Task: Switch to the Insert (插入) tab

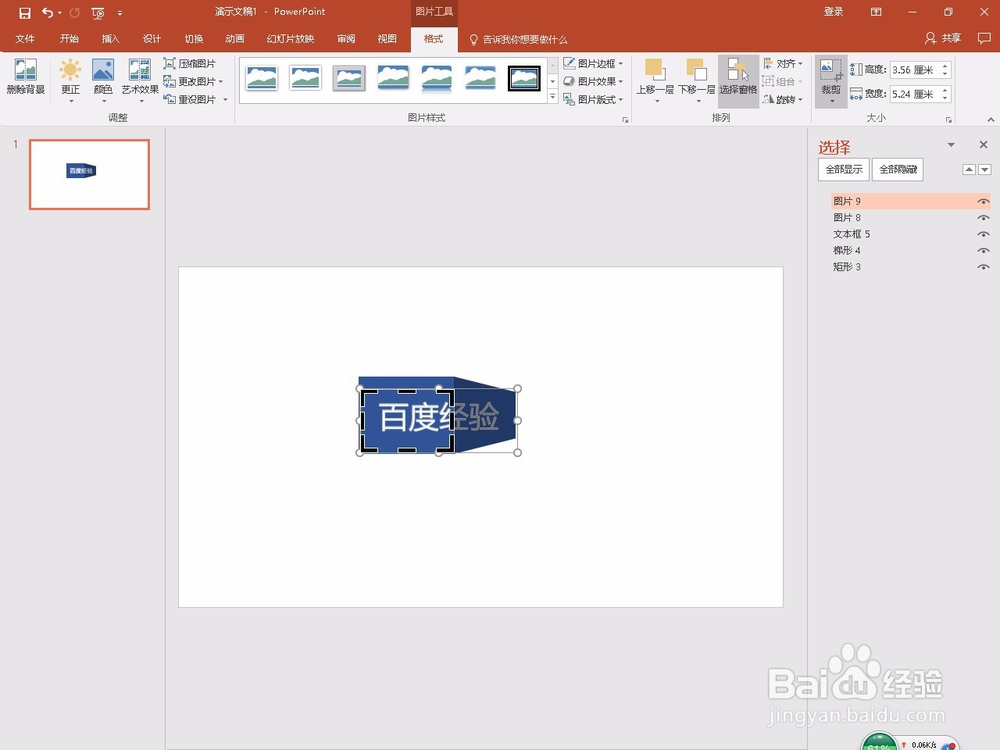Action: tap(110, 39)
